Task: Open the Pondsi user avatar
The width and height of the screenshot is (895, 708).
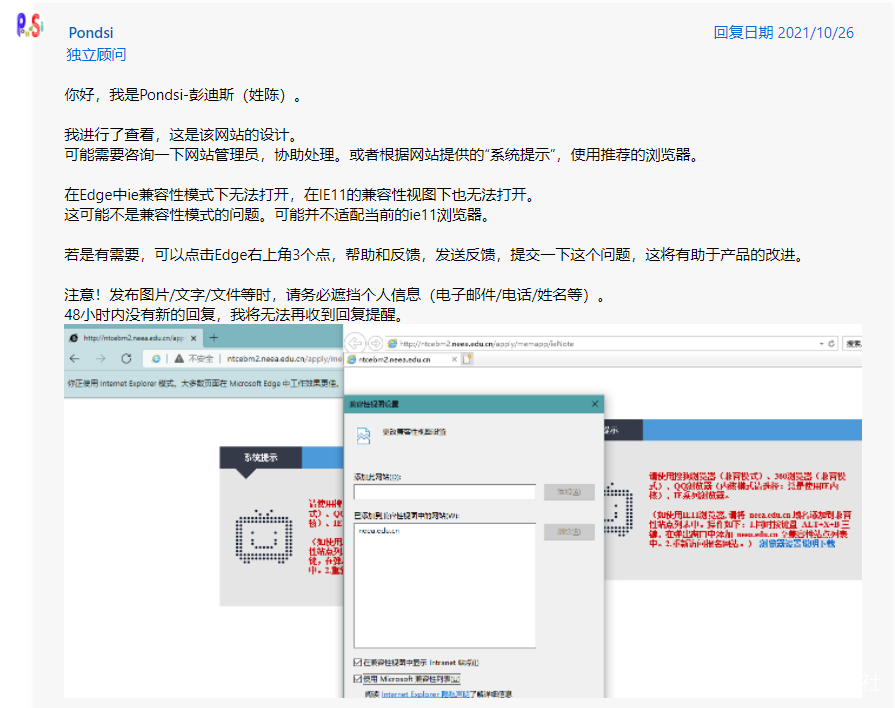Action: [x=30, y=26]
